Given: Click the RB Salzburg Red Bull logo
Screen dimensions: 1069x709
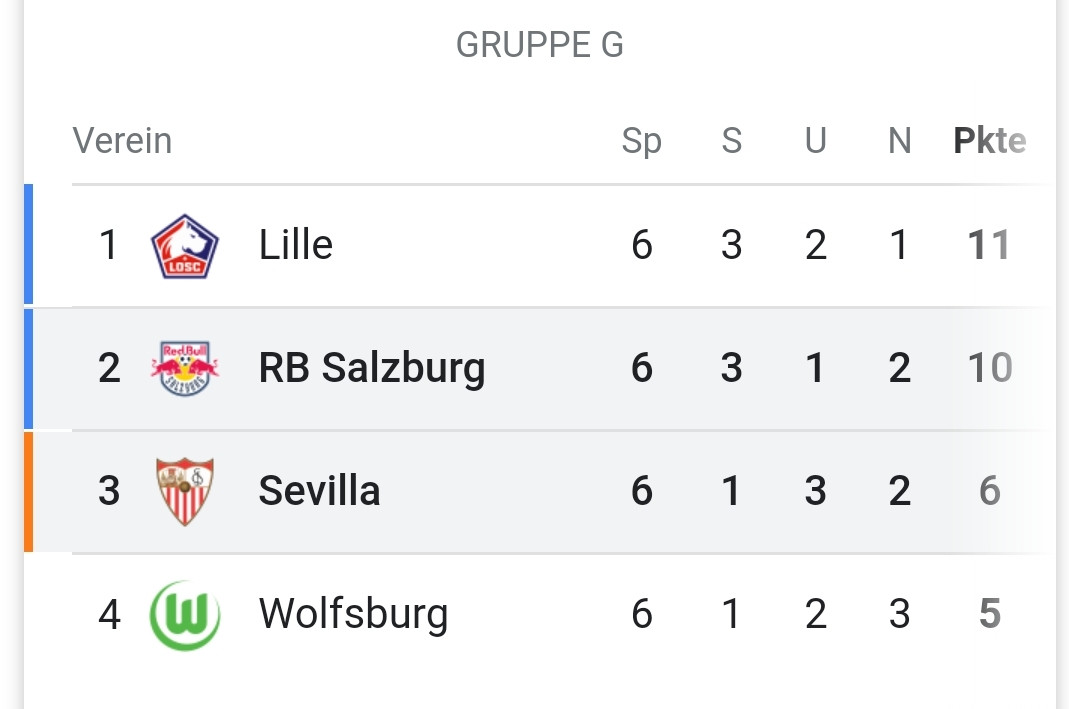Looking at the screenshot, I should click(x=184, y=368).
